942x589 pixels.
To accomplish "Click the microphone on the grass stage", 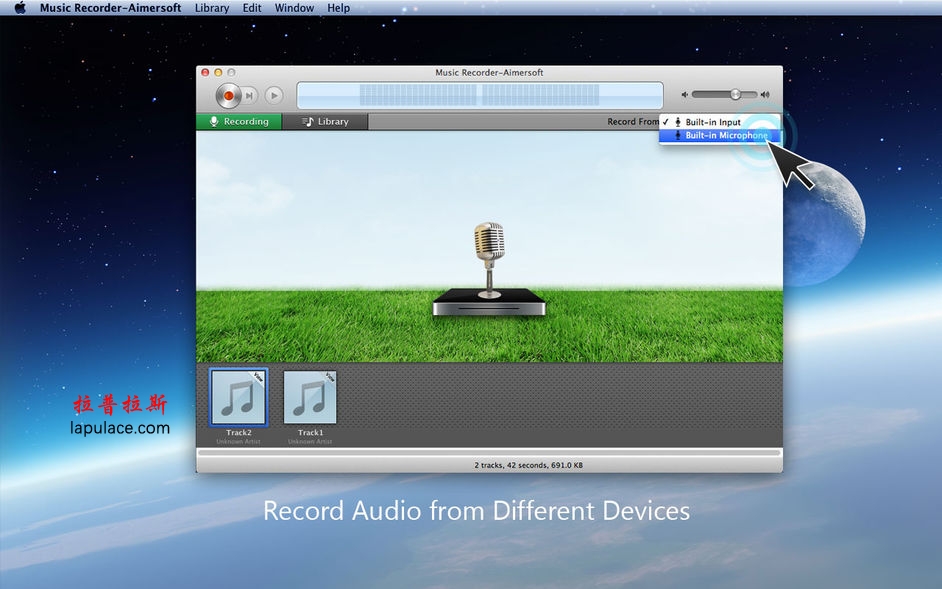I will [x=489, y=255].
